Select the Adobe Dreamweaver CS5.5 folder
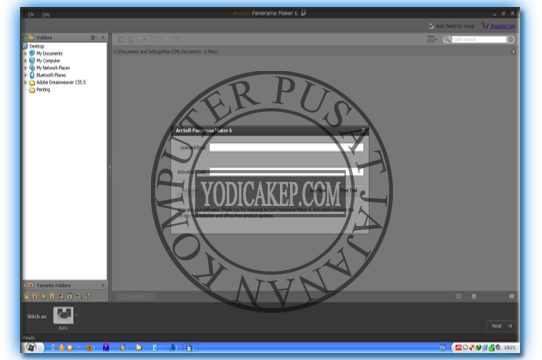542x360 pixels. pyautogui.click(x=61, y=82)
